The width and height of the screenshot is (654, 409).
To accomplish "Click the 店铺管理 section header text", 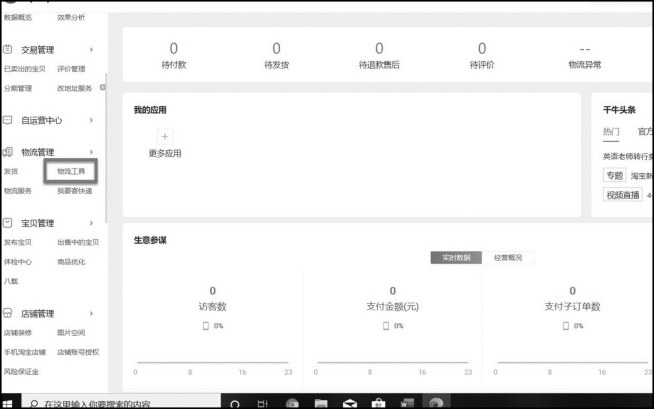I will (x=38, y=313).
